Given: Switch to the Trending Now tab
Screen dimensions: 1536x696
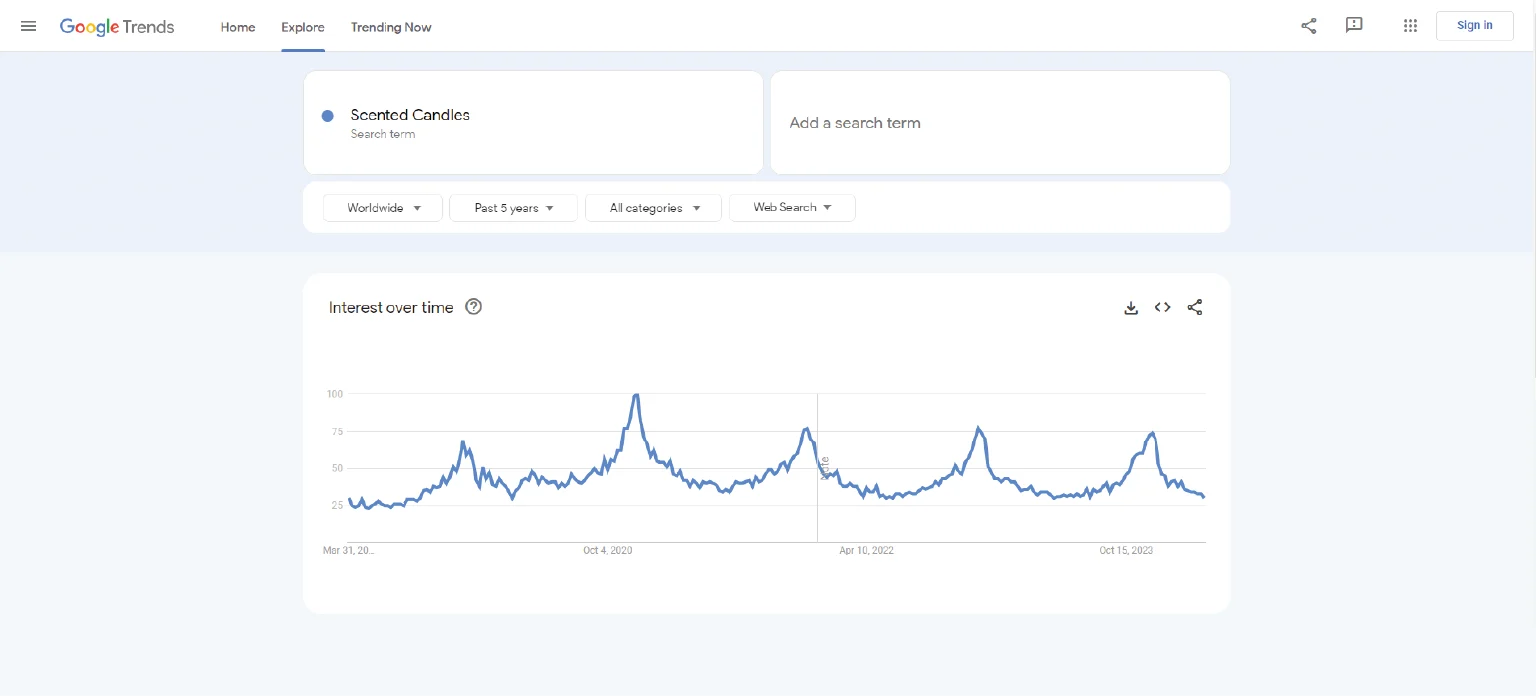Looking at the screenshot, I should click(x=391, y=27).
